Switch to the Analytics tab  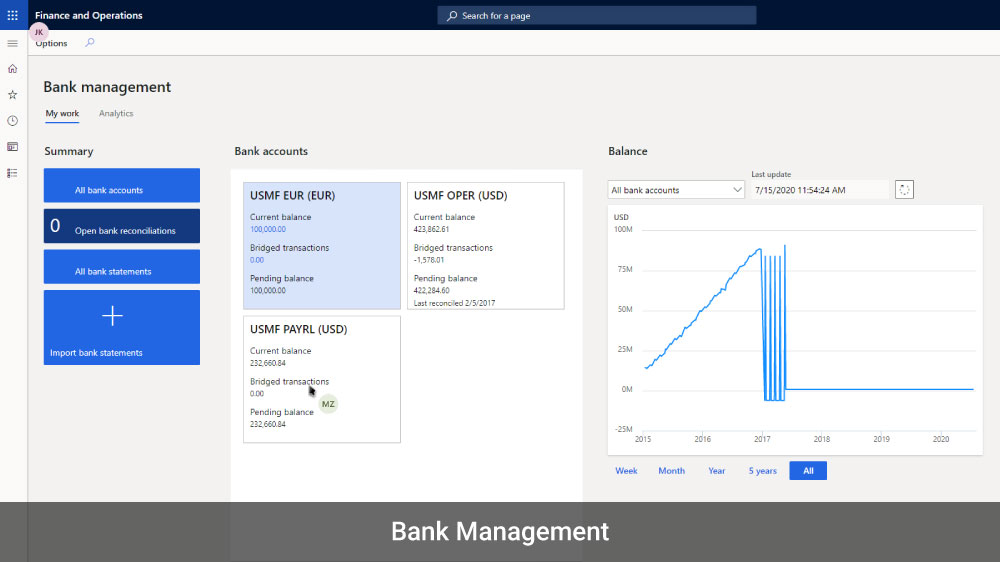(x=116, y=114)
